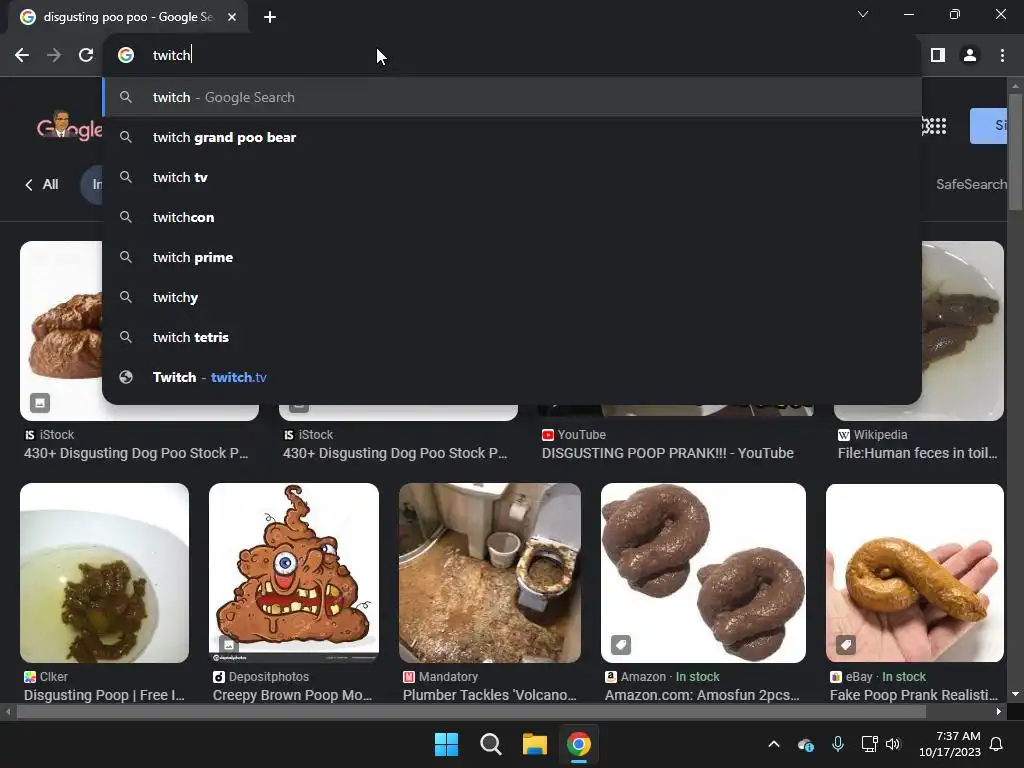Click scroll-right arrow on horizontal scrollbar
The image size is (1024, 768).
(x=999, y=711)
